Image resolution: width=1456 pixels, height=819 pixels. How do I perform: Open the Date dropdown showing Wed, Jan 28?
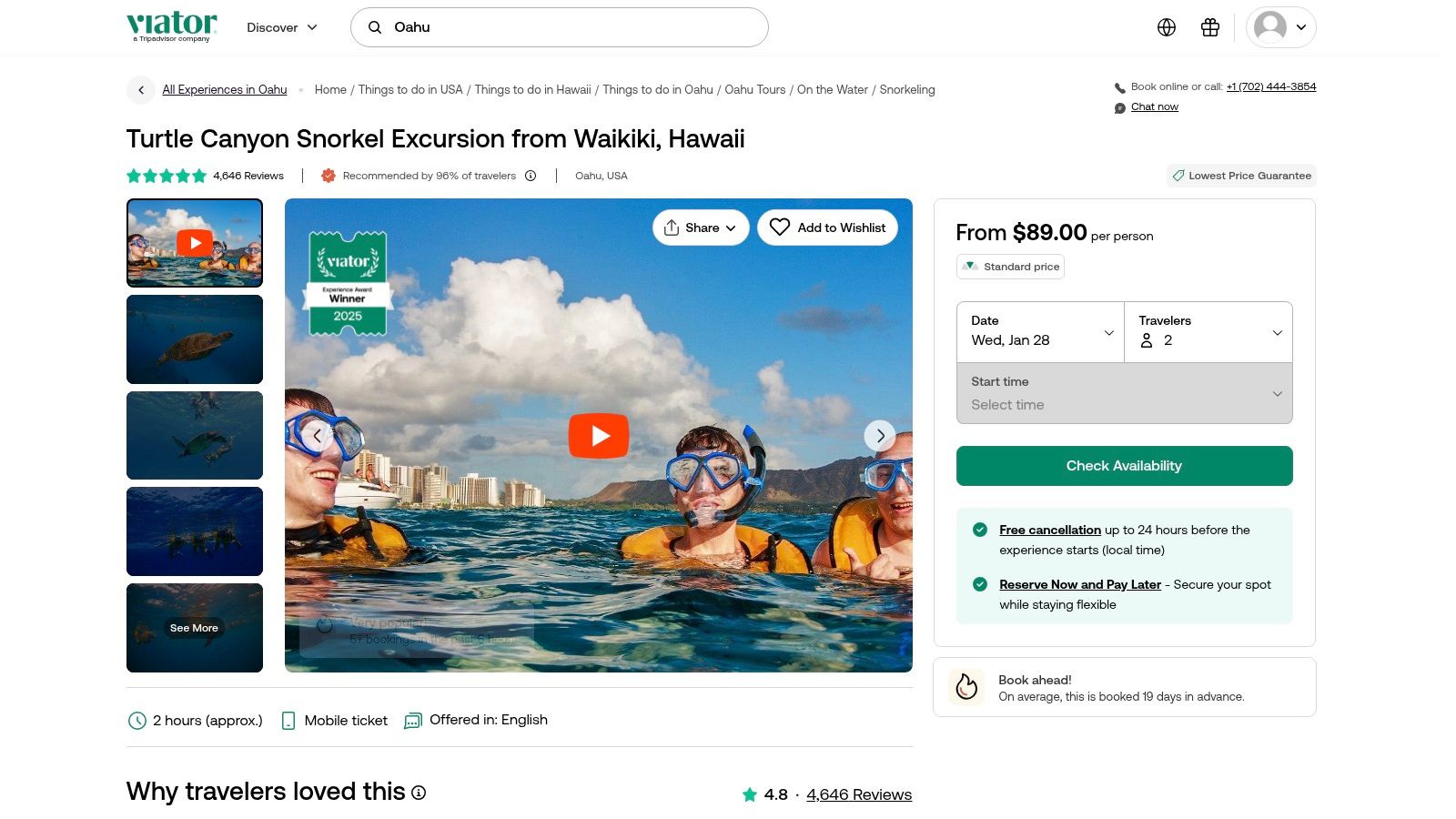point(1041,332)
